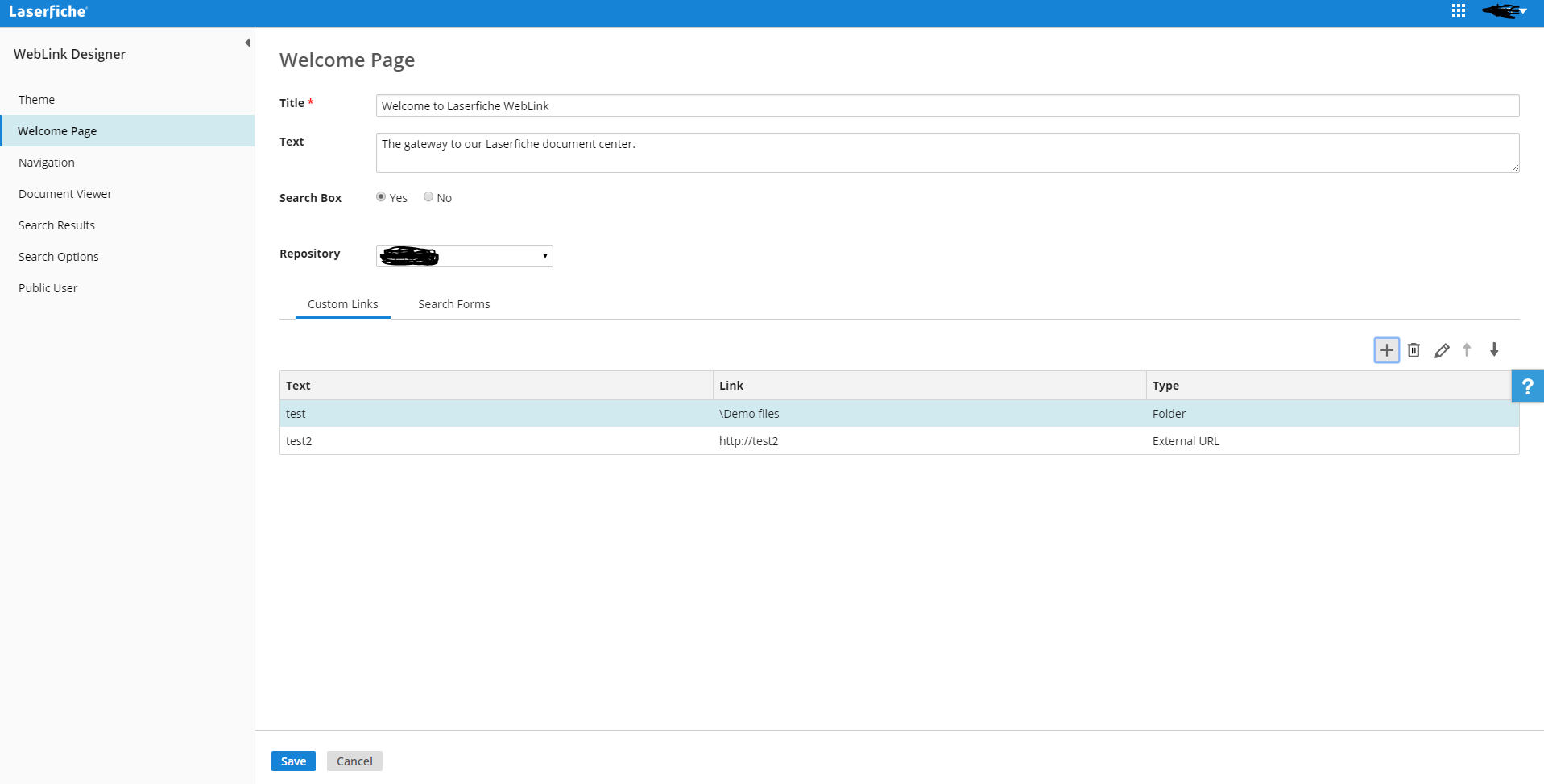1544x784 pixels.
Task: Open the app launcher grid icon
Action: point(1459,11)
